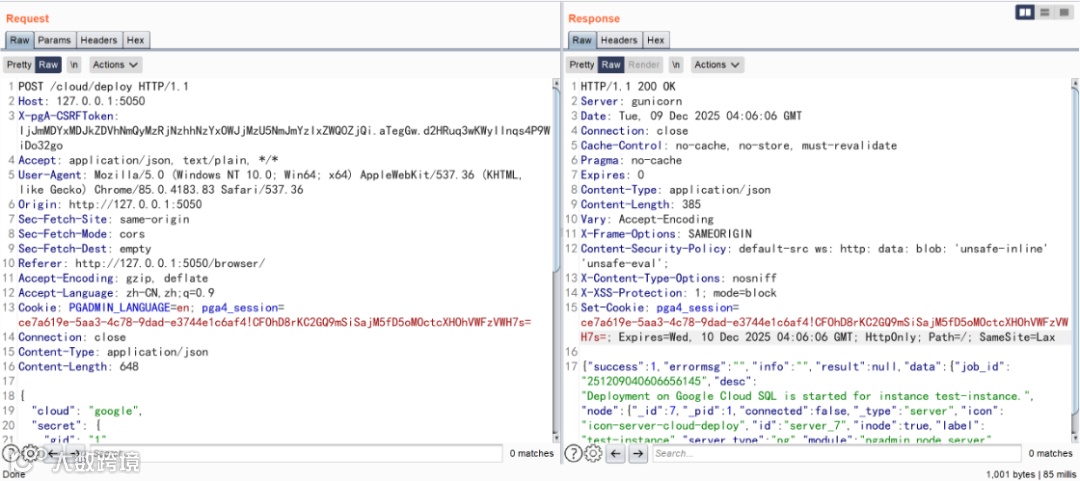The image size is (1080, 481).
Task: Click the X-pgA-CSRFToken header name
Action: [x=68, y=116]
